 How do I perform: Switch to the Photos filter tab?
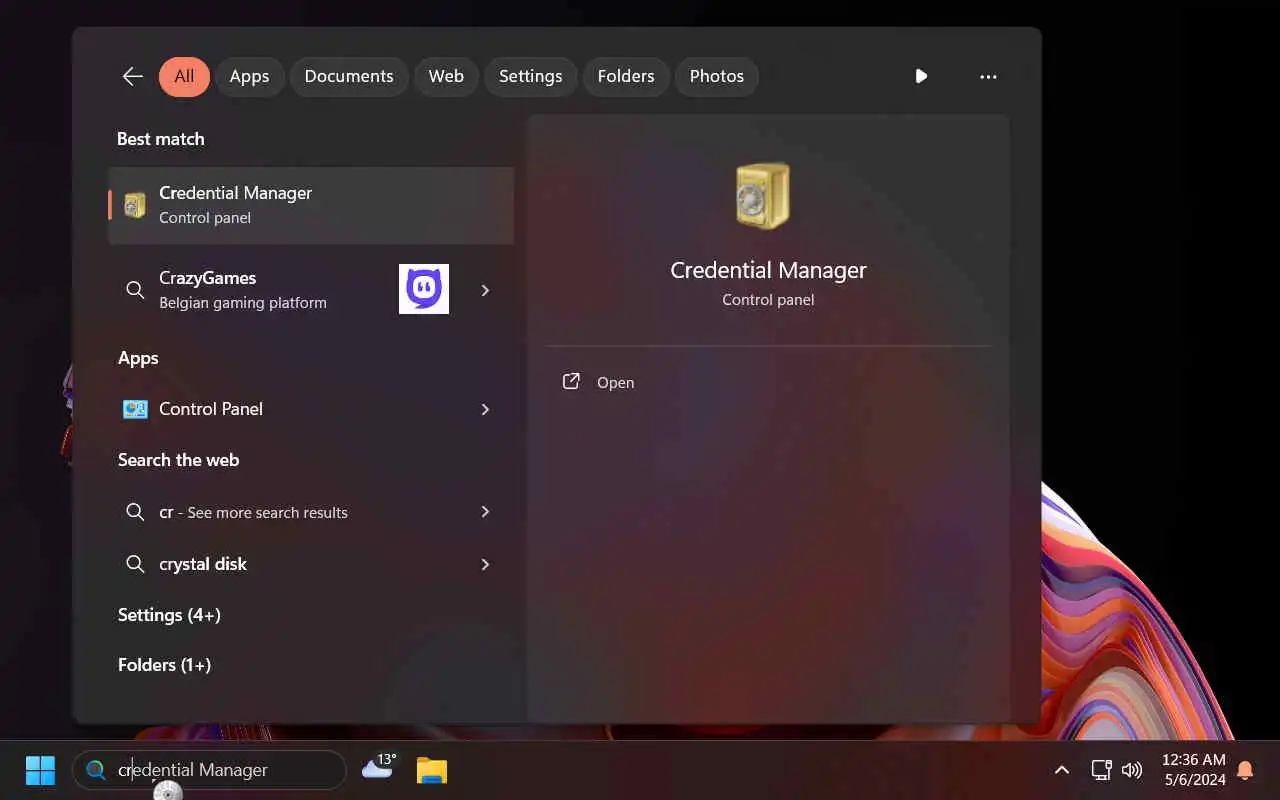point(717,76)
